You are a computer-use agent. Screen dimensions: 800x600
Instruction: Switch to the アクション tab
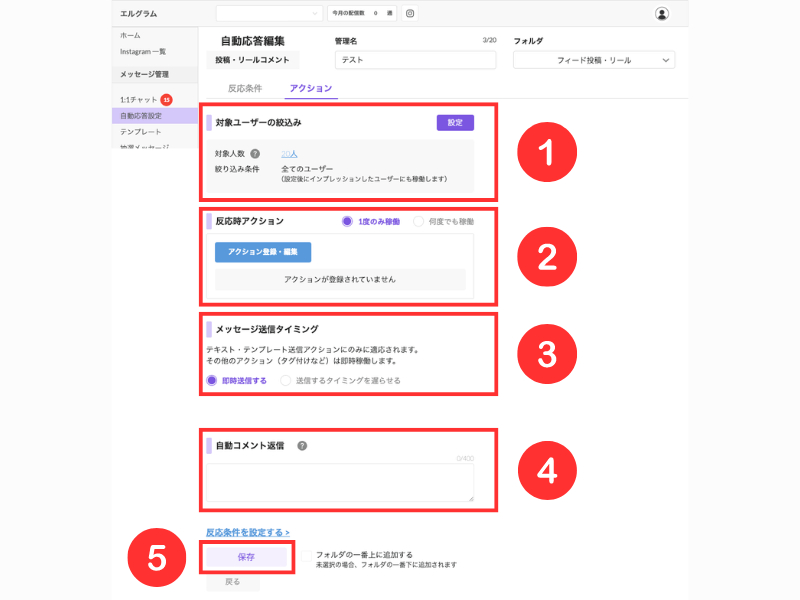[x=311, y=88]
